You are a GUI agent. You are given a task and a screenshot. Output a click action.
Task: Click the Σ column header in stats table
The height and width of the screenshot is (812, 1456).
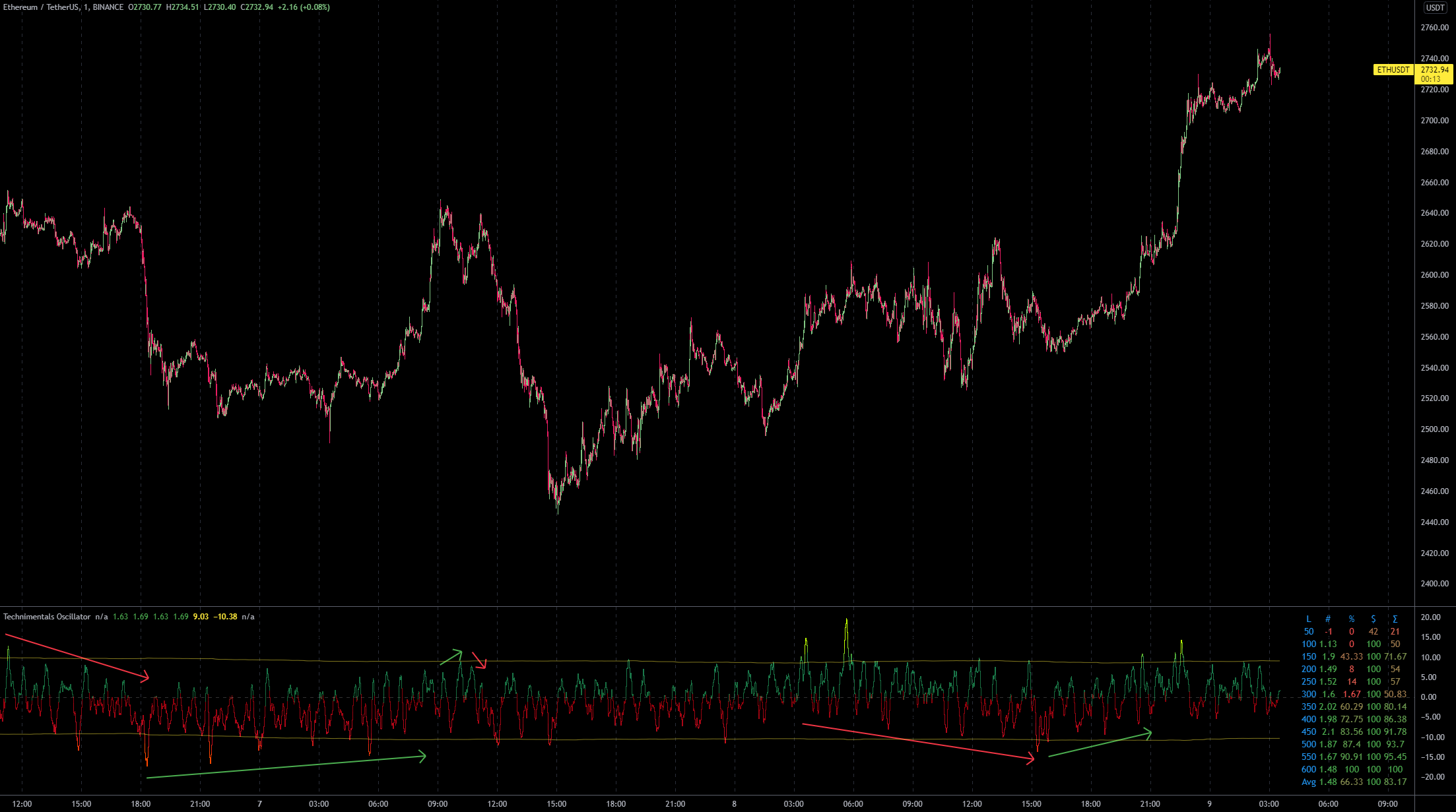click(1395, 619)
